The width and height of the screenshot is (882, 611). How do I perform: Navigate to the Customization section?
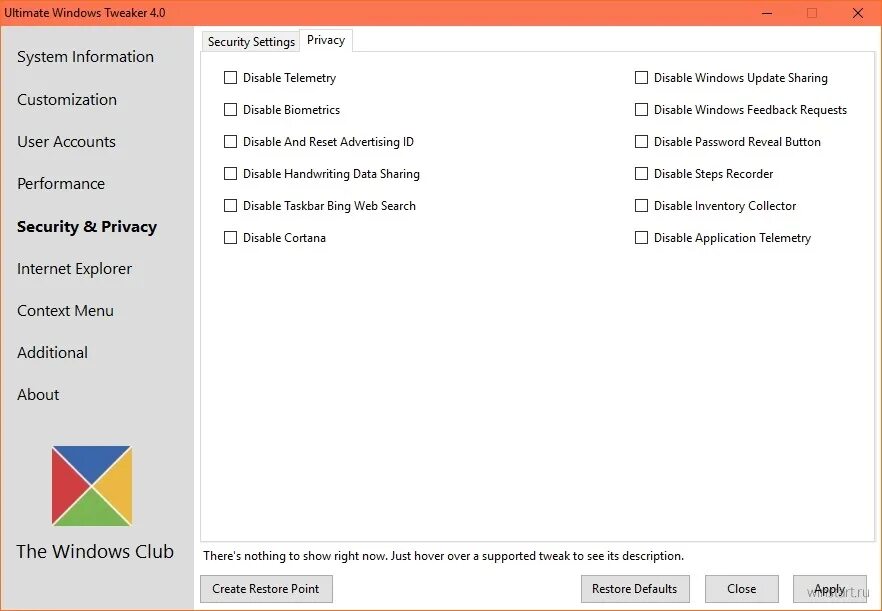pyautogui.click(x=67, y=99)
